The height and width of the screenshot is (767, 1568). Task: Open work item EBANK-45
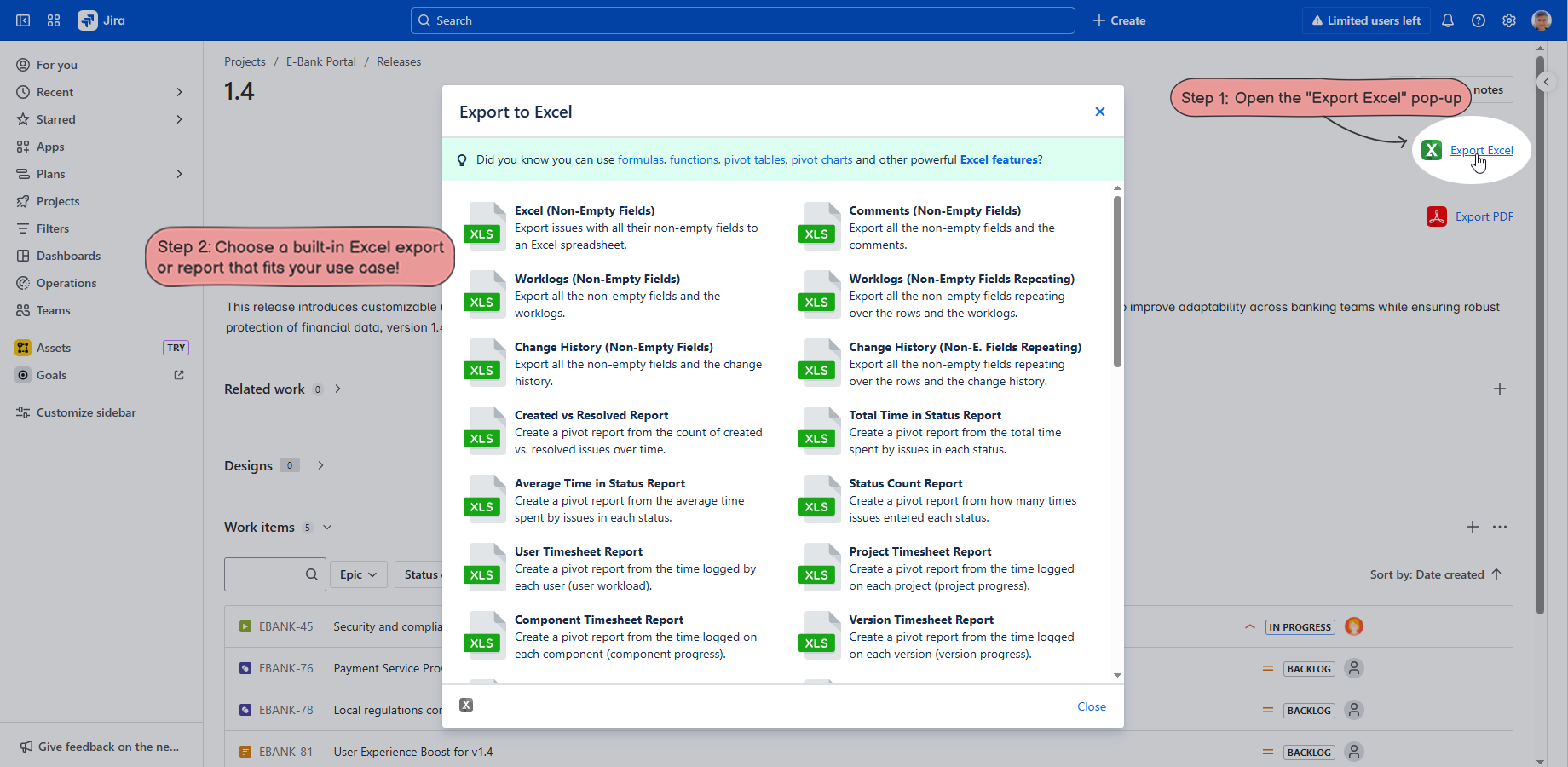[x=285, y=626]
